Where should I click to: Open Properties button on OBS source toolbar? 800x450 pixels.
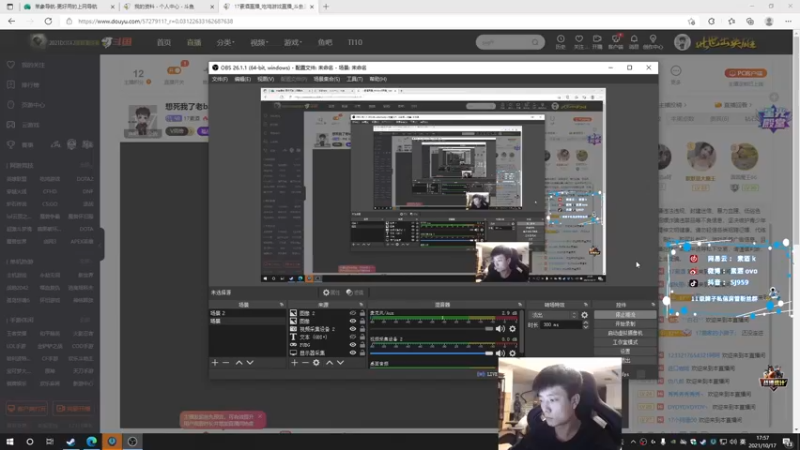pyautogui.click(x=331, y=292)
